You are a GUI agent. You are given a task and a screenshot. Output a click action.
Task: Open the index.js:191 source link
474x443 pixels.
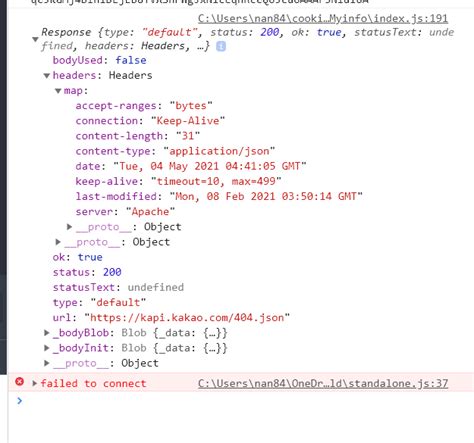pyautogui.click(x=323, y=18)
